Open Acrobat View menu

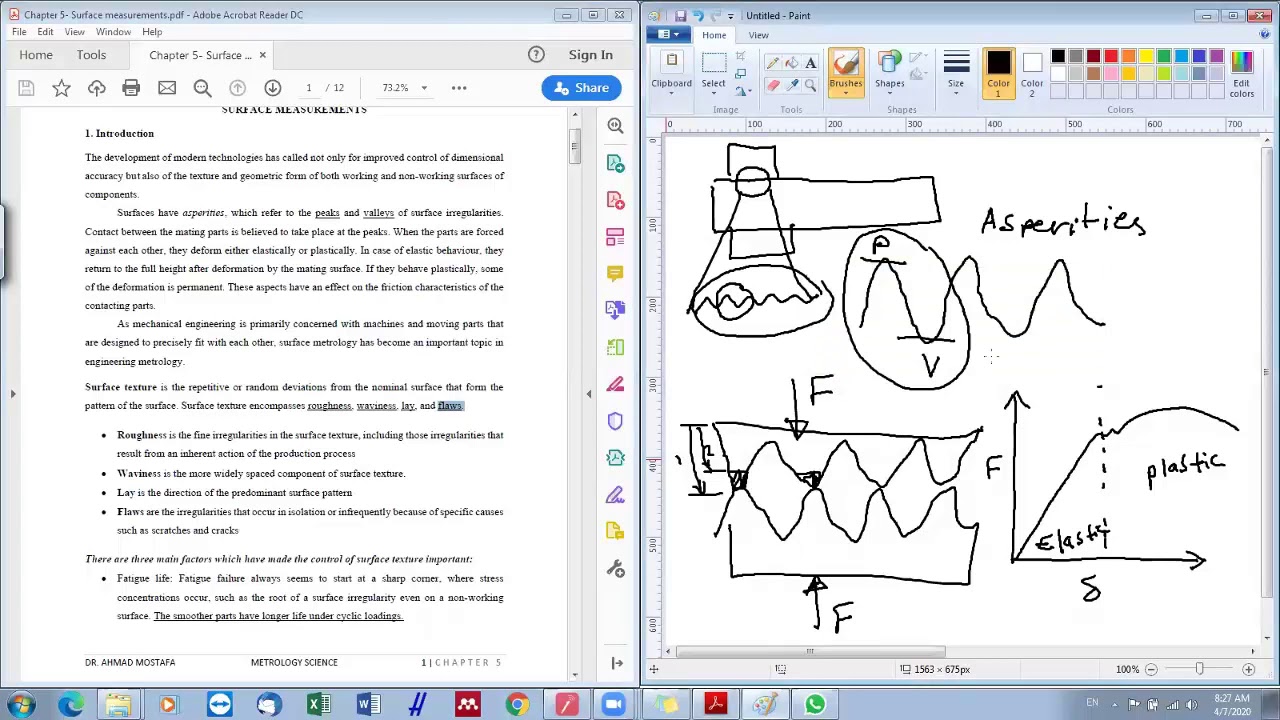pos(74,32)
